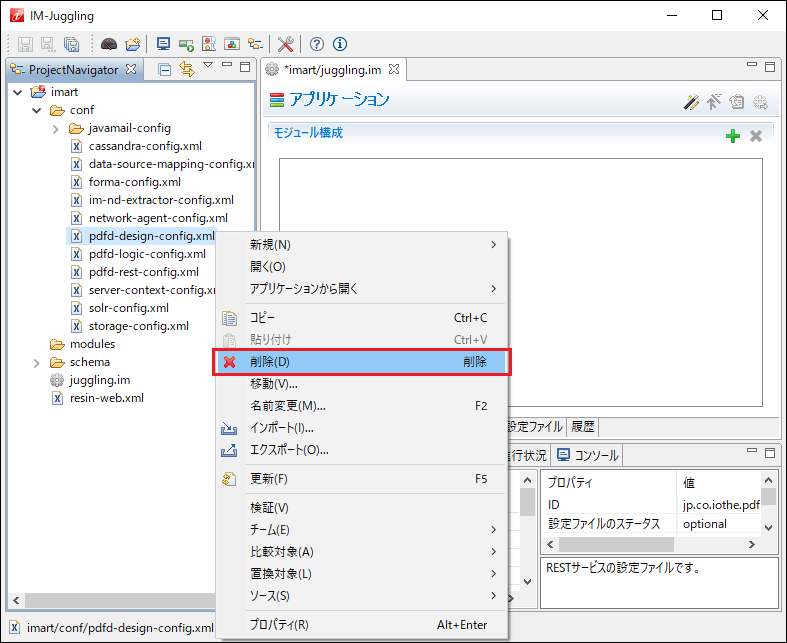This screenshot has width=787, height=643.
Task: Select resin-web.xml file
Action: pyautogui.click(x=106, y=399)
